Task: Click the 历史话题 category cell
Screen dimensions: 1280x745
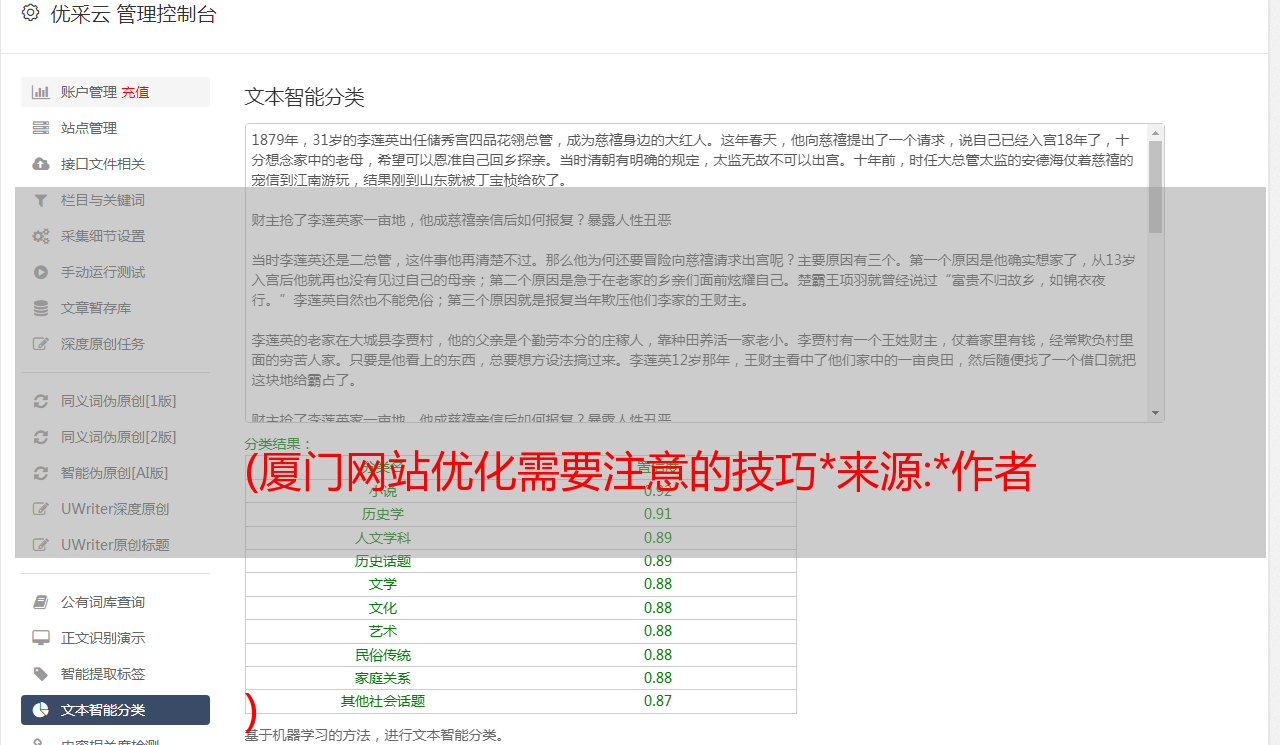Action: [x=383, y=561]
